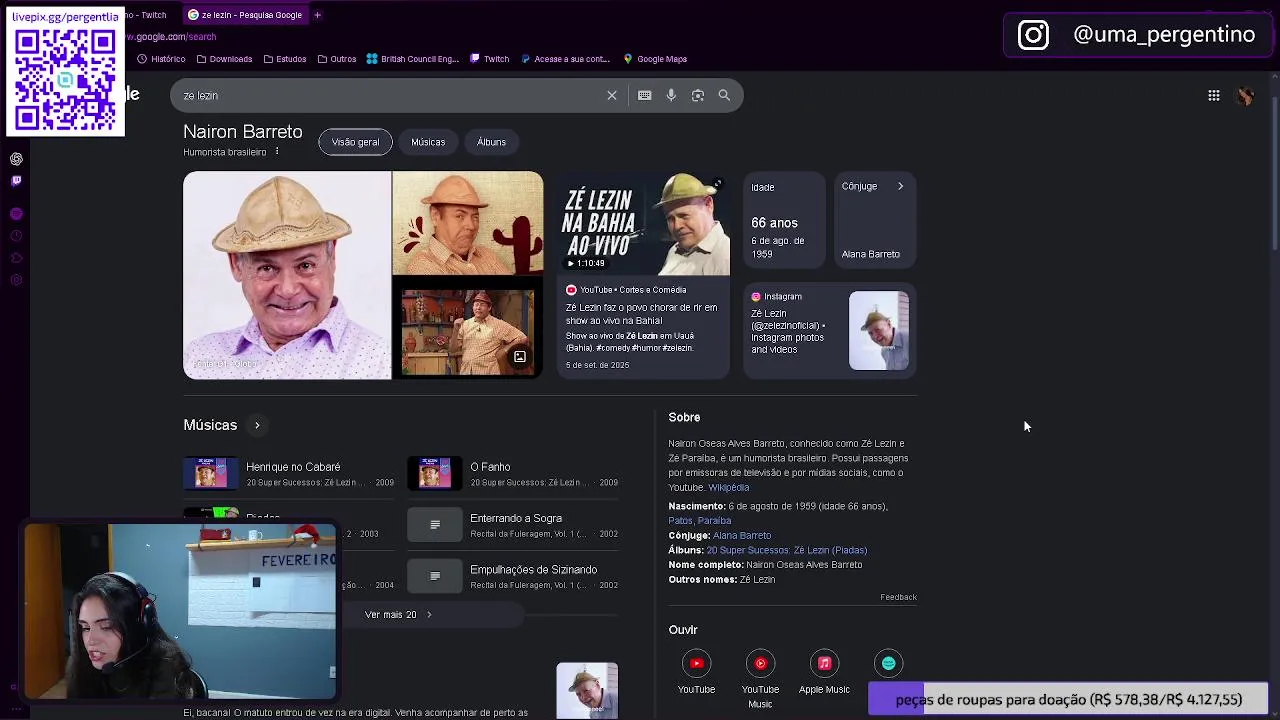
Task: Open the Twitch bookmark in the bookmarks bar
Action: click(x=490, y=59)
